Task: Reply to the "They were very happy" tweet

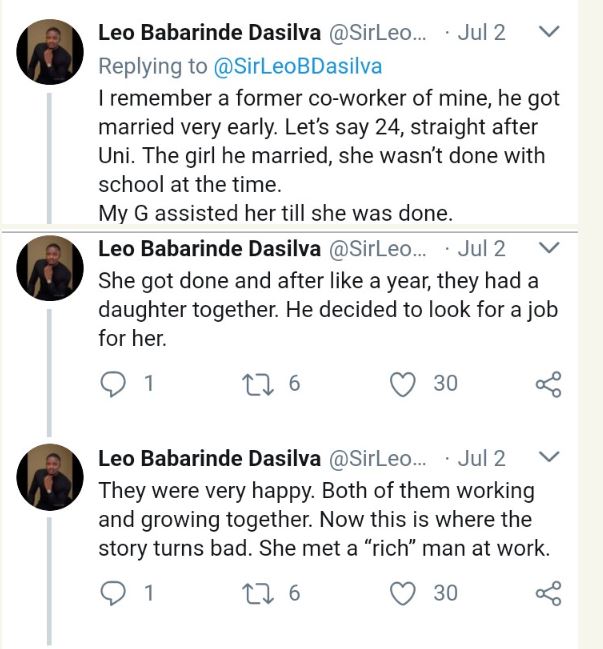Action: tap(116, 593)
